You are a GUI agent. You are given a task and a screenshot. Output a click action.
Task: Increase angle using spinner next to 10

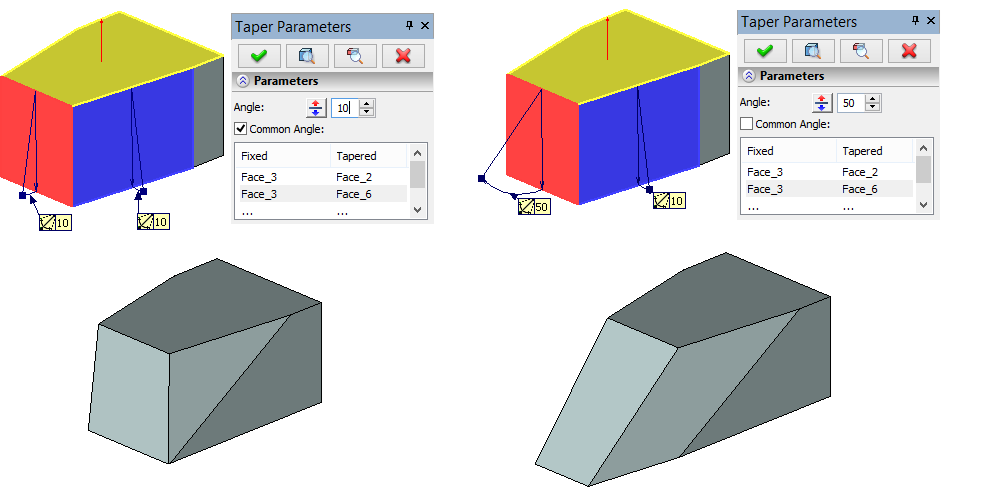[366, 103]
